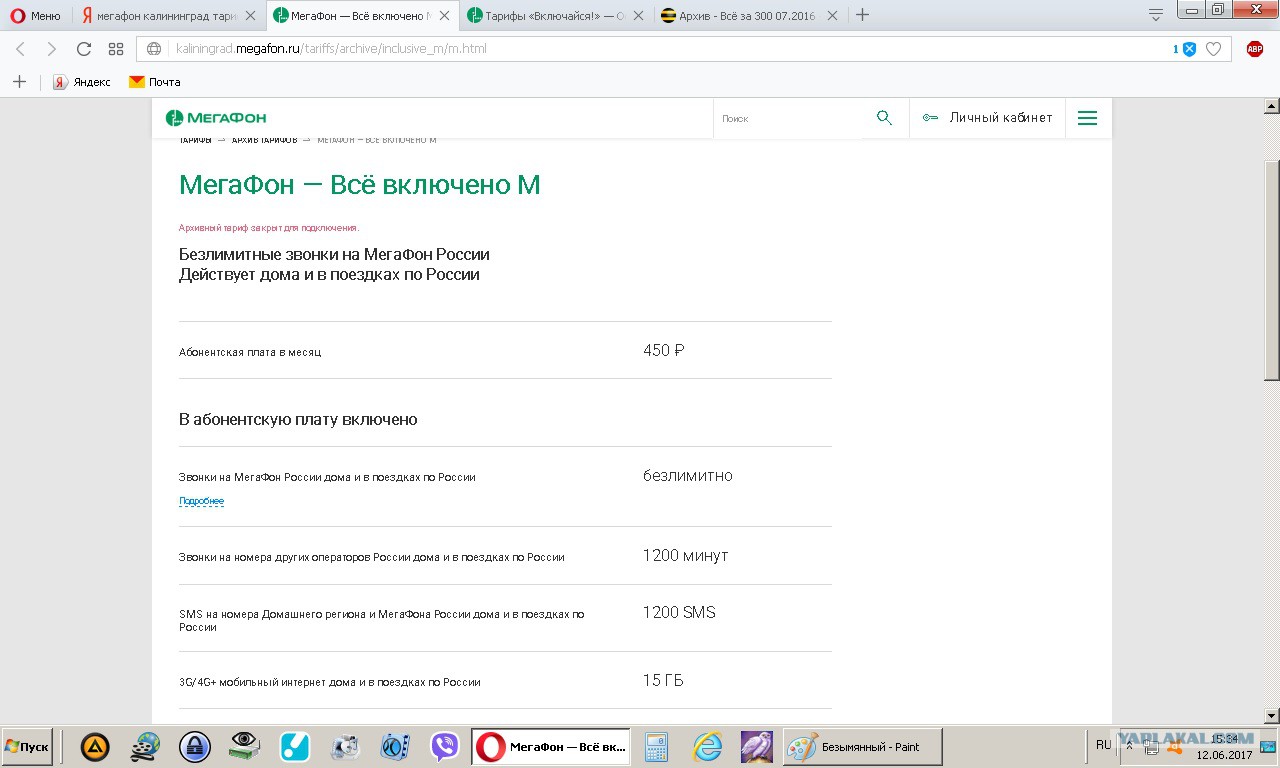This screenshot has width=1280, height=768.
Task: Add a bookmark using the bookmarks bar plus
Action: 19,82
